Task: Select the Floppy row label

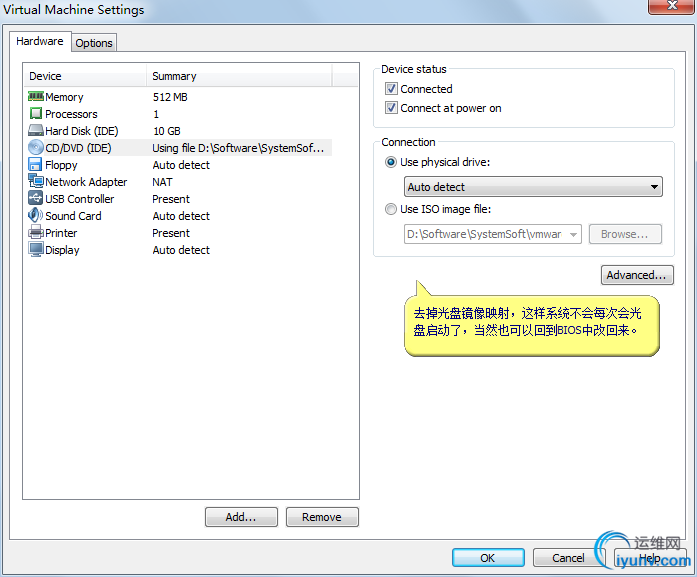Action: click(x=61, y=165)
